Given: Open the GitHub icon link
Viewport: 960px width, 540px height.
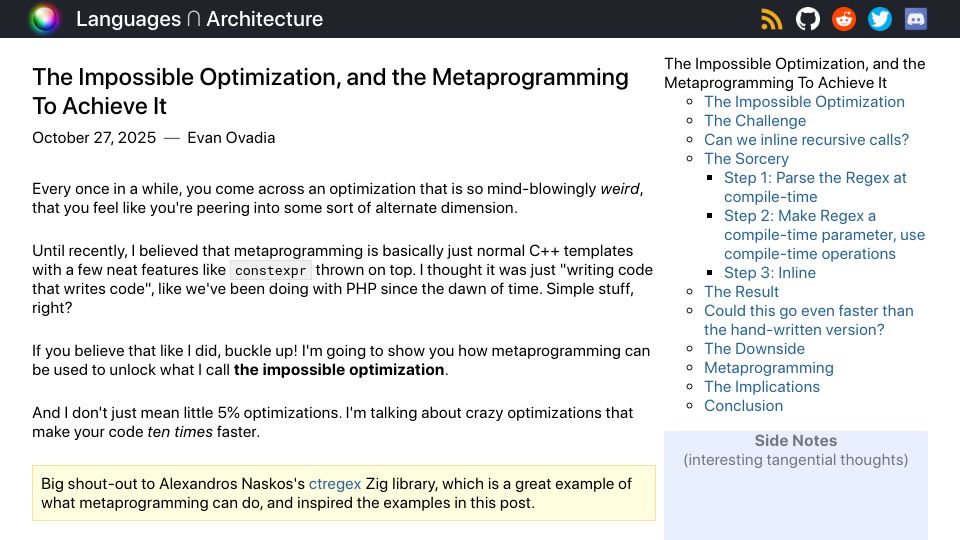Looking at the screenshot, I should pos(808,19).
